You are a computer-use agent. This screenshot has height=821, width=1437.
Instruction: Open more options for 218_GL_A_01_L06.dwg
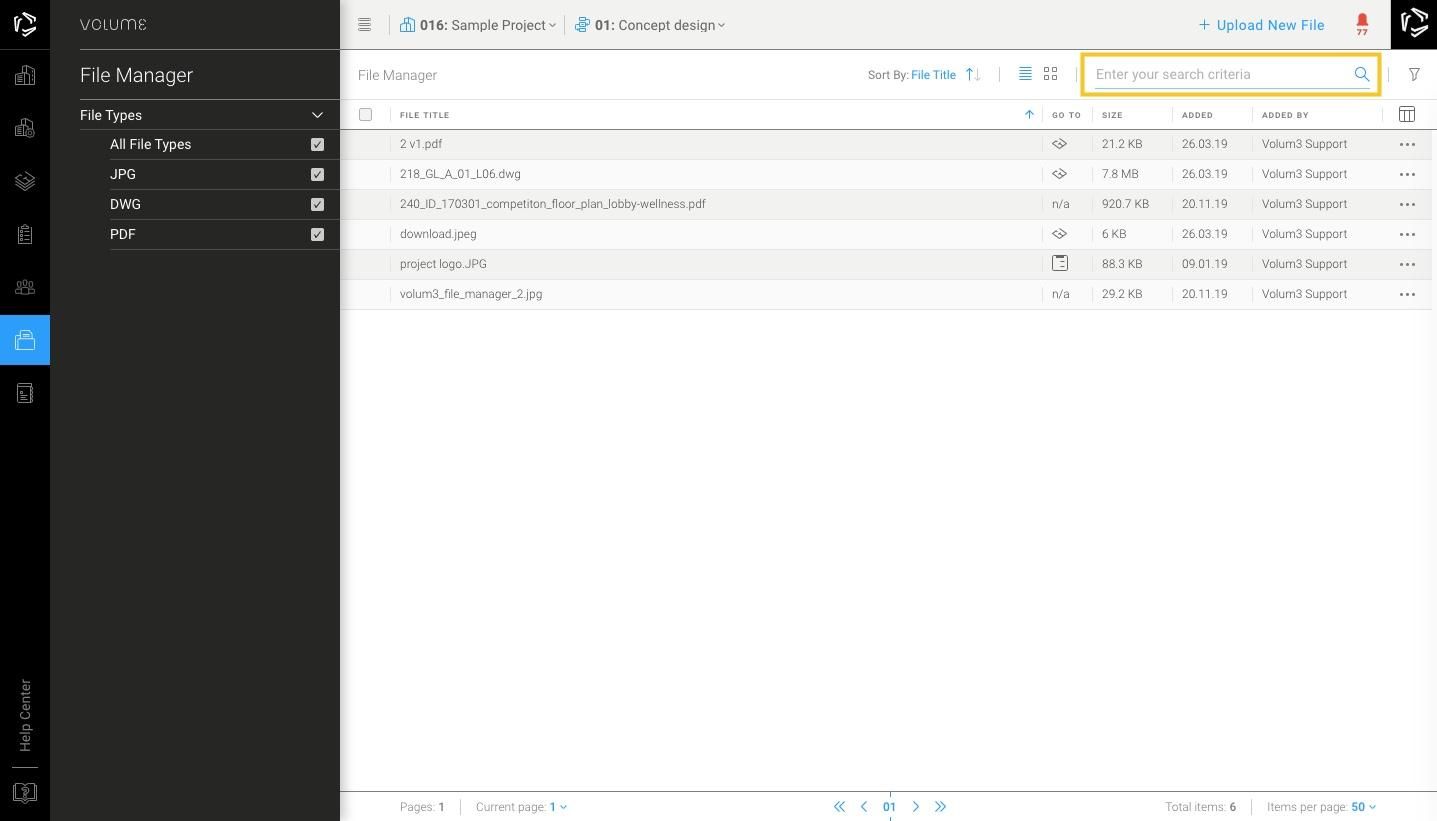1407,175
